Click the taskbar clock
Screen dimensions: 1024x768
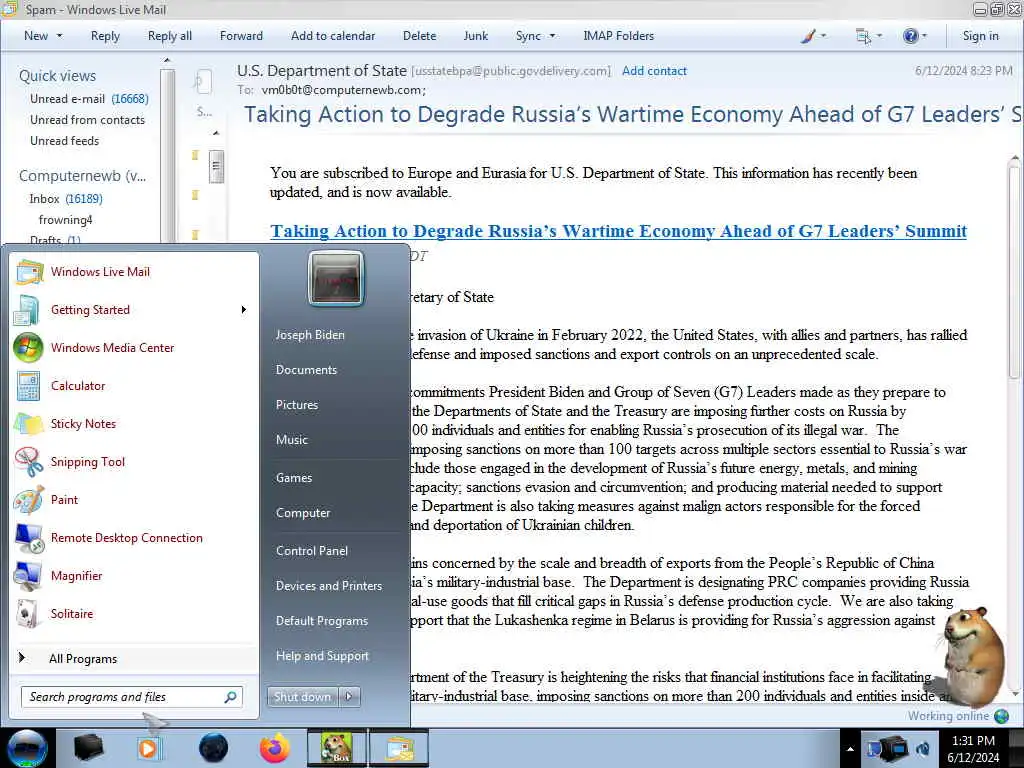point(973,749)
